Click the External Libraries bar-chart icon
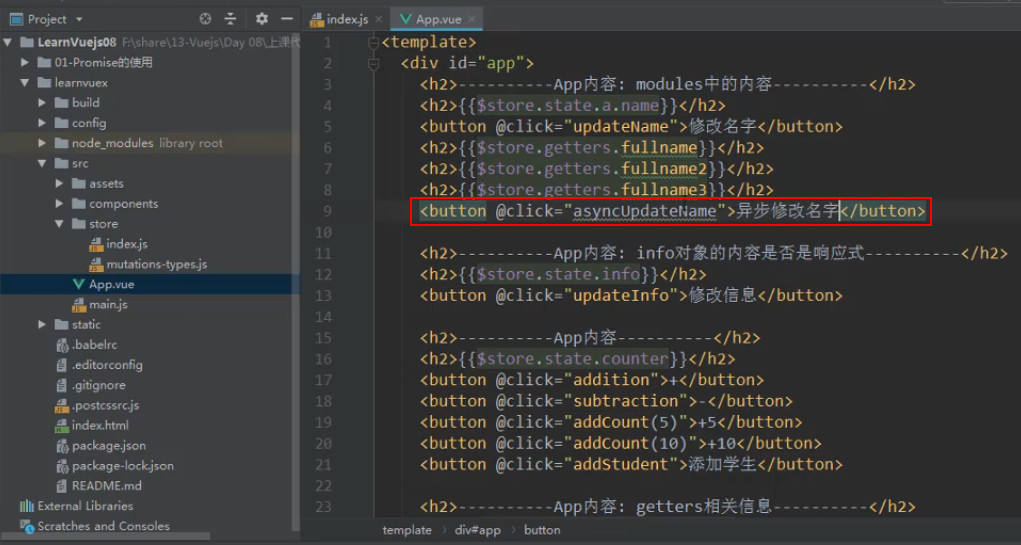The image size is (1021, 545). tap(27, 506)
